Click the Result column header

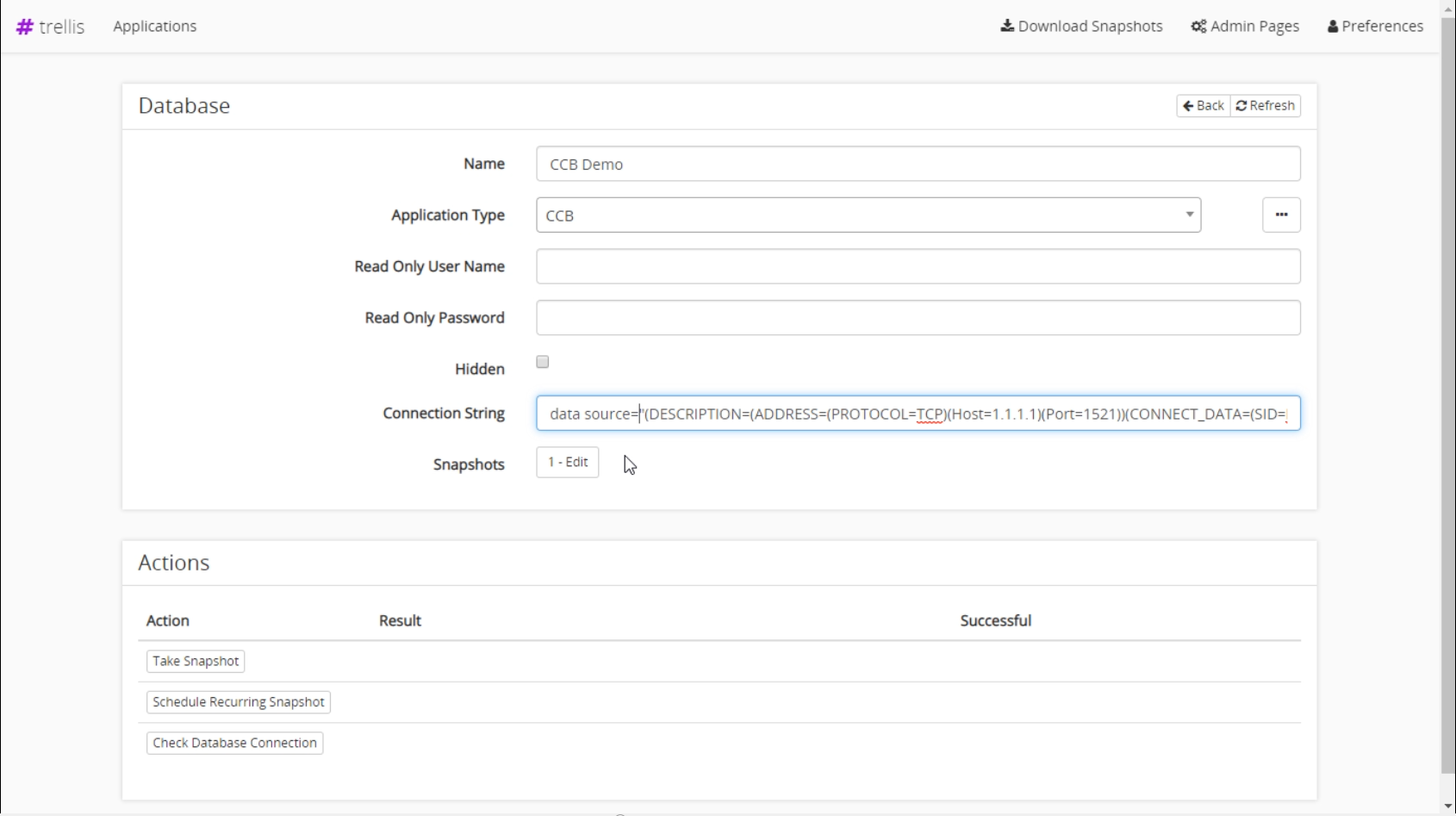pyautogui.click(x=400, y=620)
